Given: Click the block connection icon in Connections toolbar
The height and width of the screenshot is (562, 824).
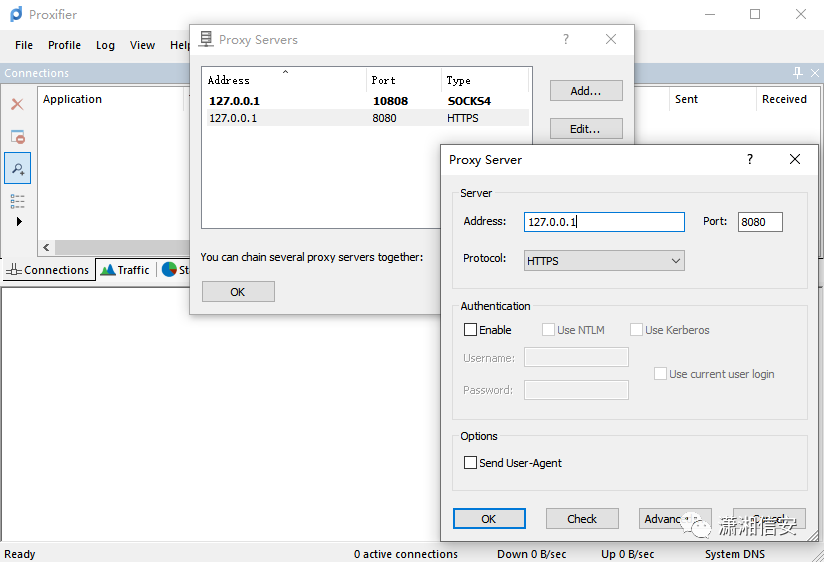Looking at the screenshot, I should [x=17, y=137].
